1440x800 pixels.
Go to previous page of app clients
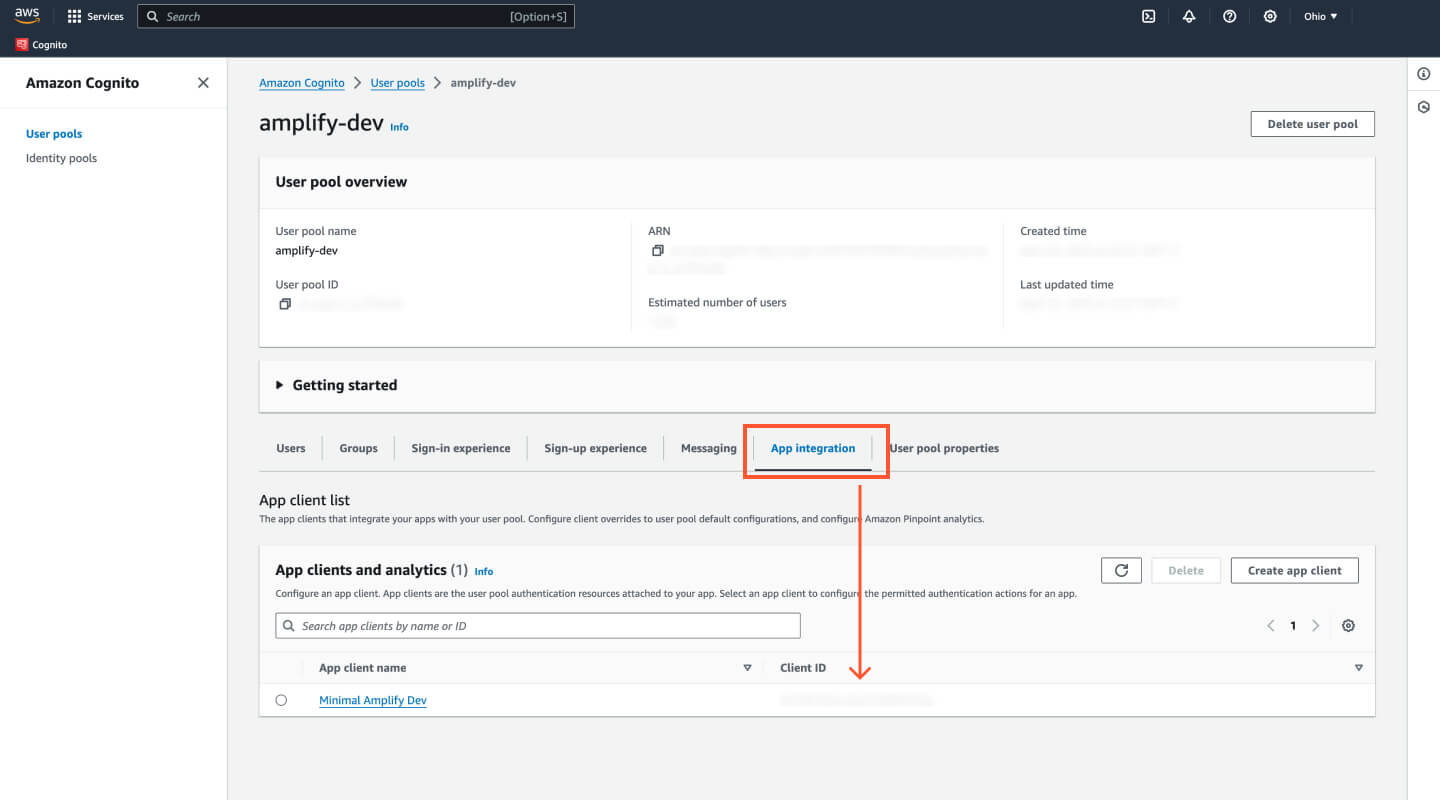[x=1271, y=626]
